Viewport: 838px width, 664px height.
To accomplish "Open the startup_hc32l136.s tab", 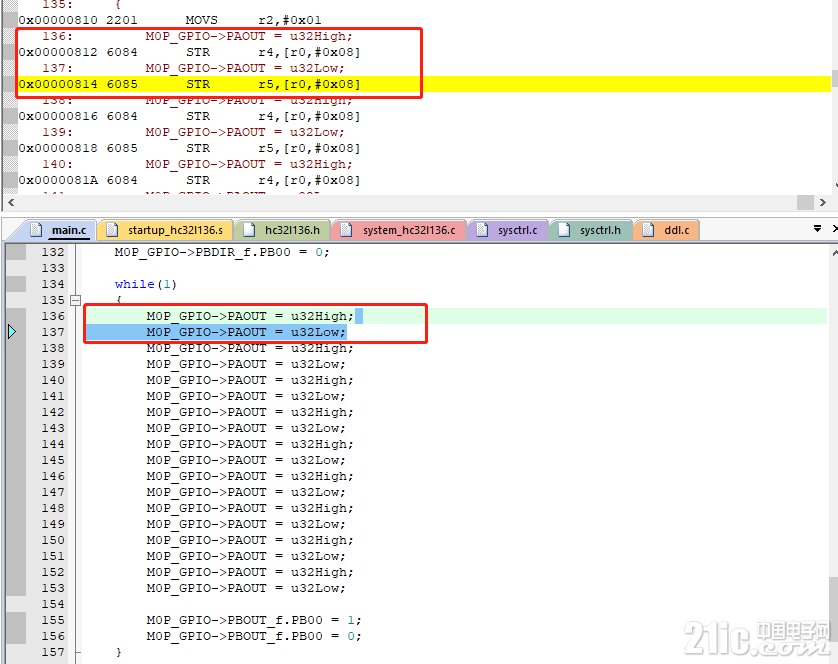I will click(165, 230).
